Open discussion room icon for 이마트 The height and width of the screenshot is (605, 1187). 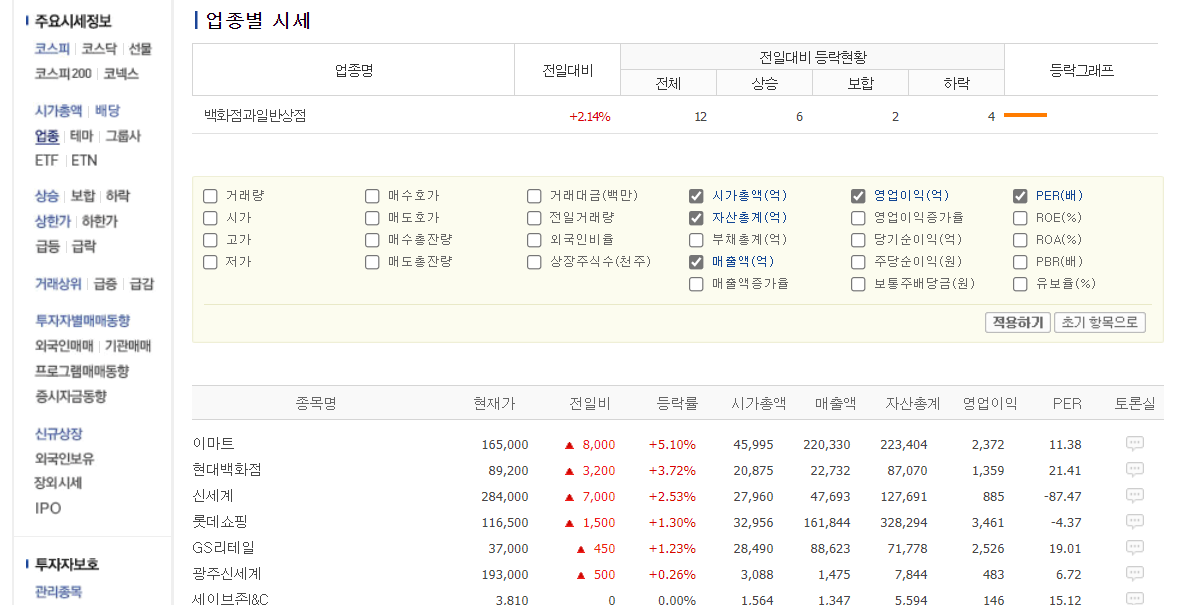(1134, 444)
